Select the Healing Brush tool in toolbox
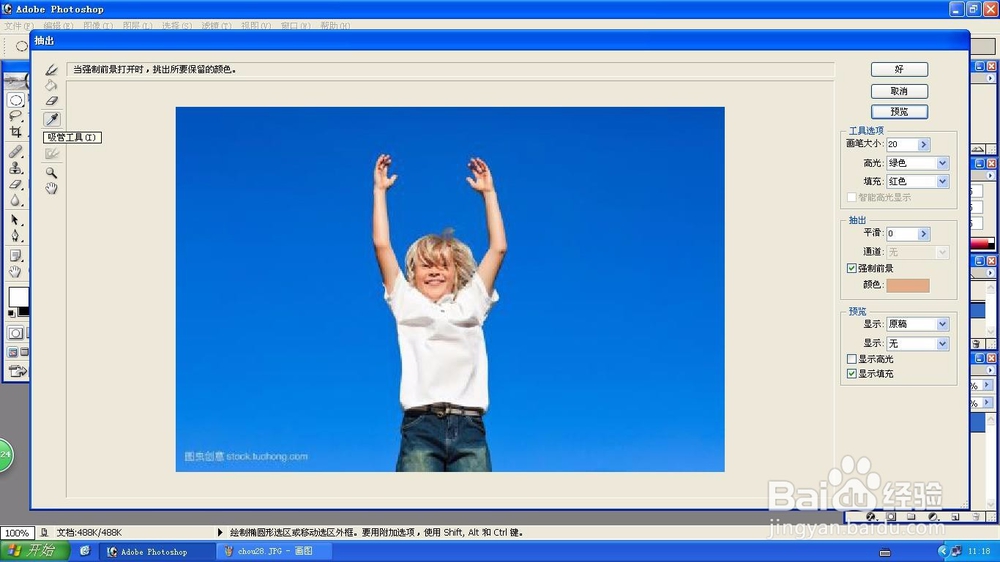This screenshot has height=562, width=1000. coord(16,151)
